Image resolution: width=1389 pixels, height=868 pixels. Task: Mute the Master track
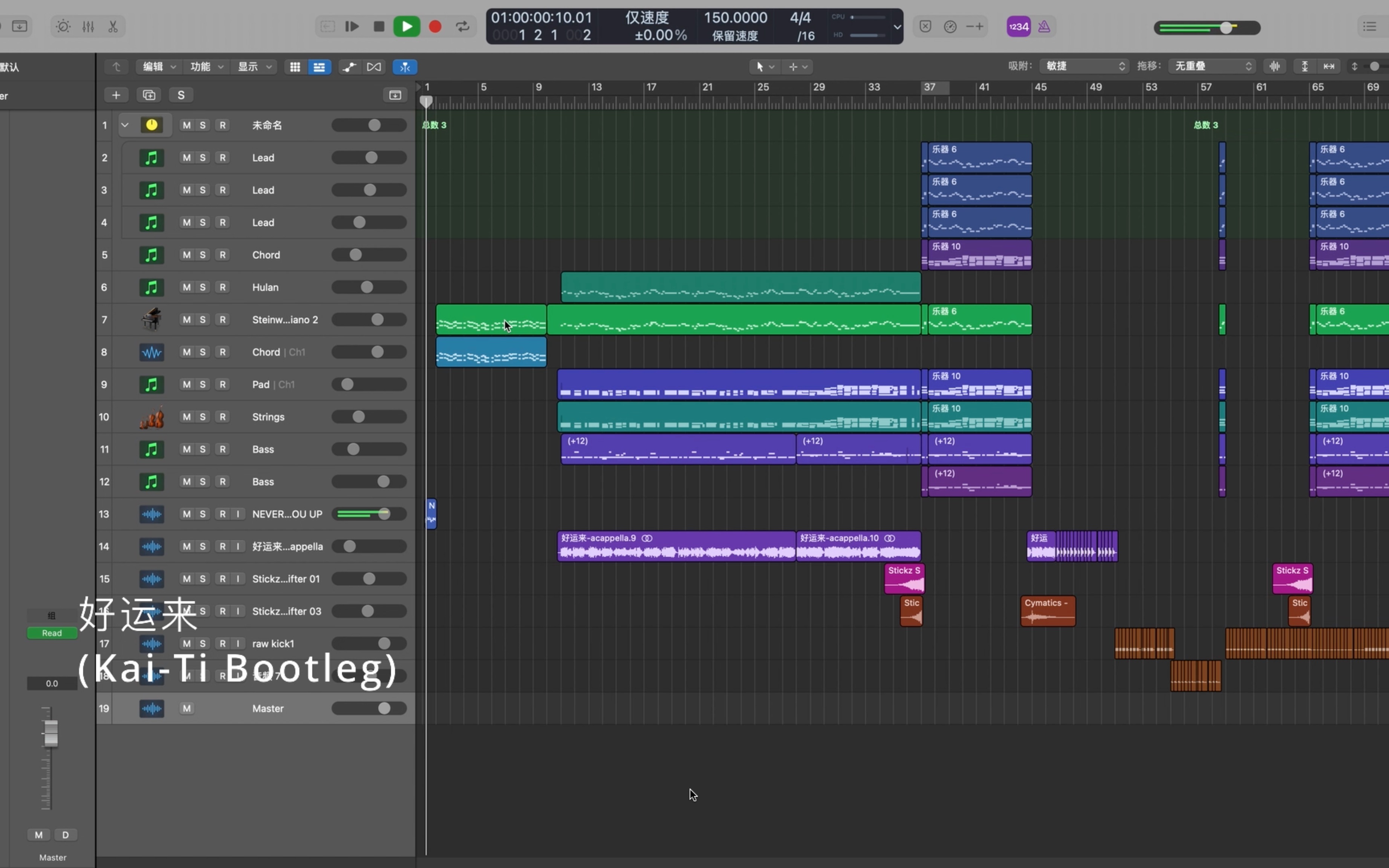187,708
